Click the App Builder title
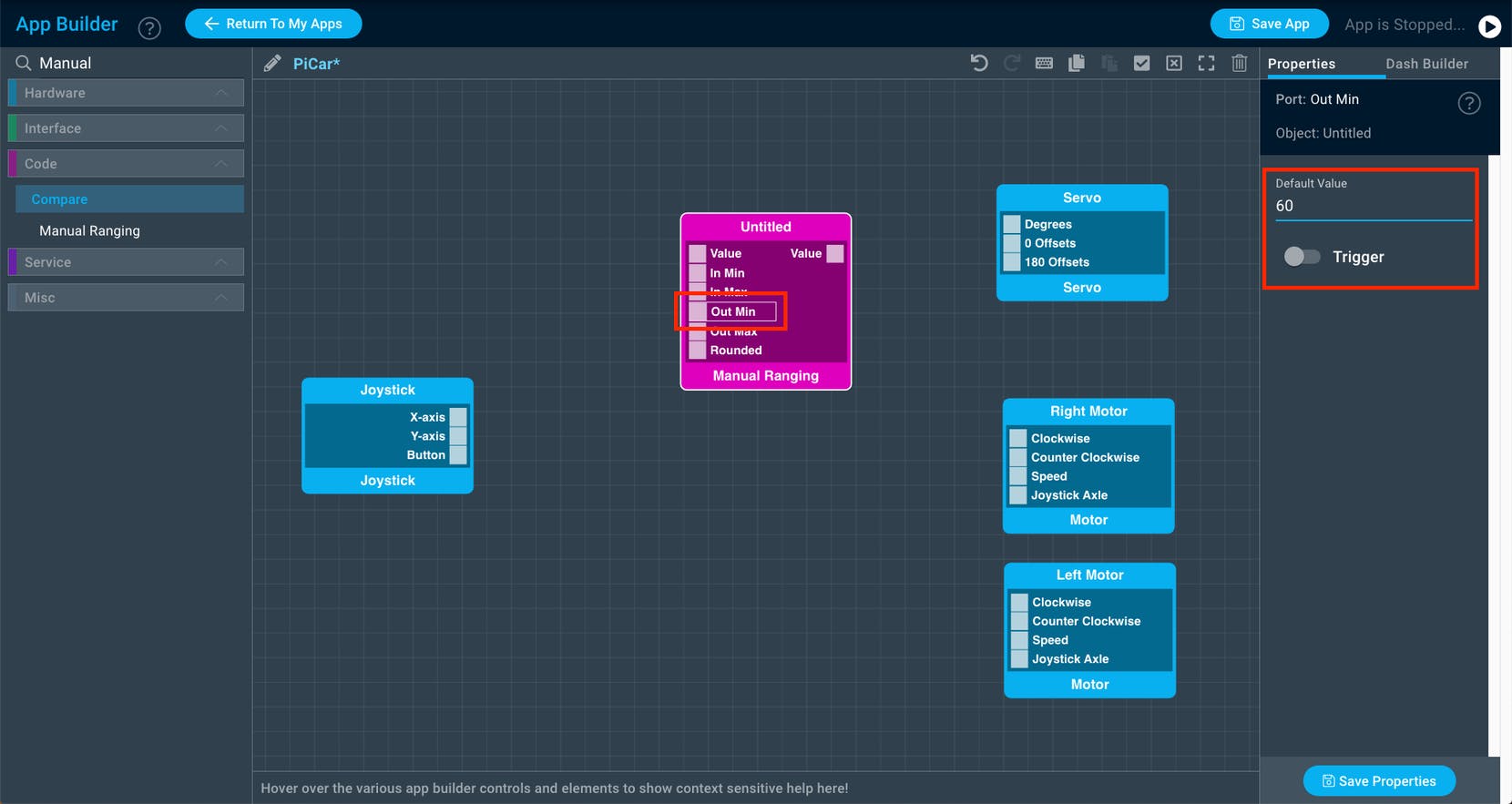 (66, 25)
